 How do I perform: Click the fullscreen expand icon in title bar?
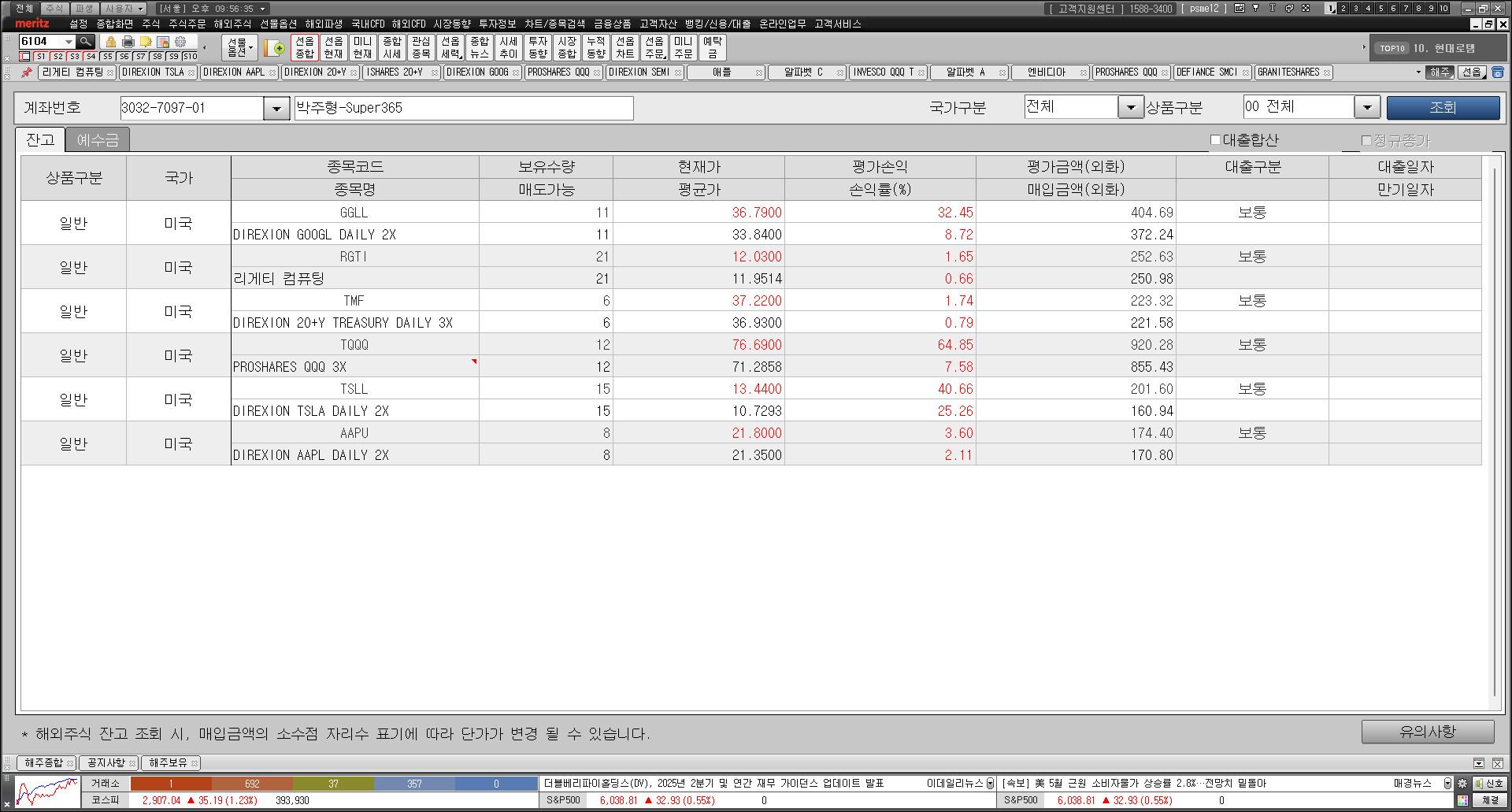(x=1306, y=9)
